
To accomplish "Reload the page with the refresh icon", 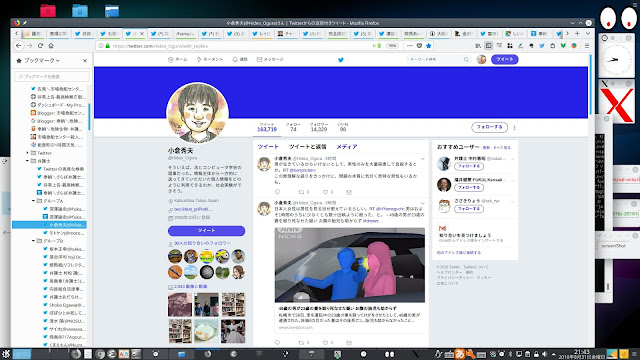I will tap(40, 46).
